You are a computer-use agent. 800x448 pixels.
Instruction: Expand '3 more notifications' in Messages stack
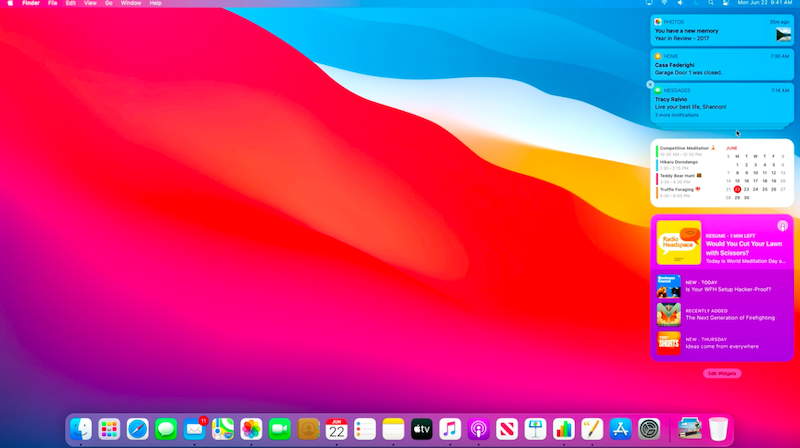tap(680, 115)
